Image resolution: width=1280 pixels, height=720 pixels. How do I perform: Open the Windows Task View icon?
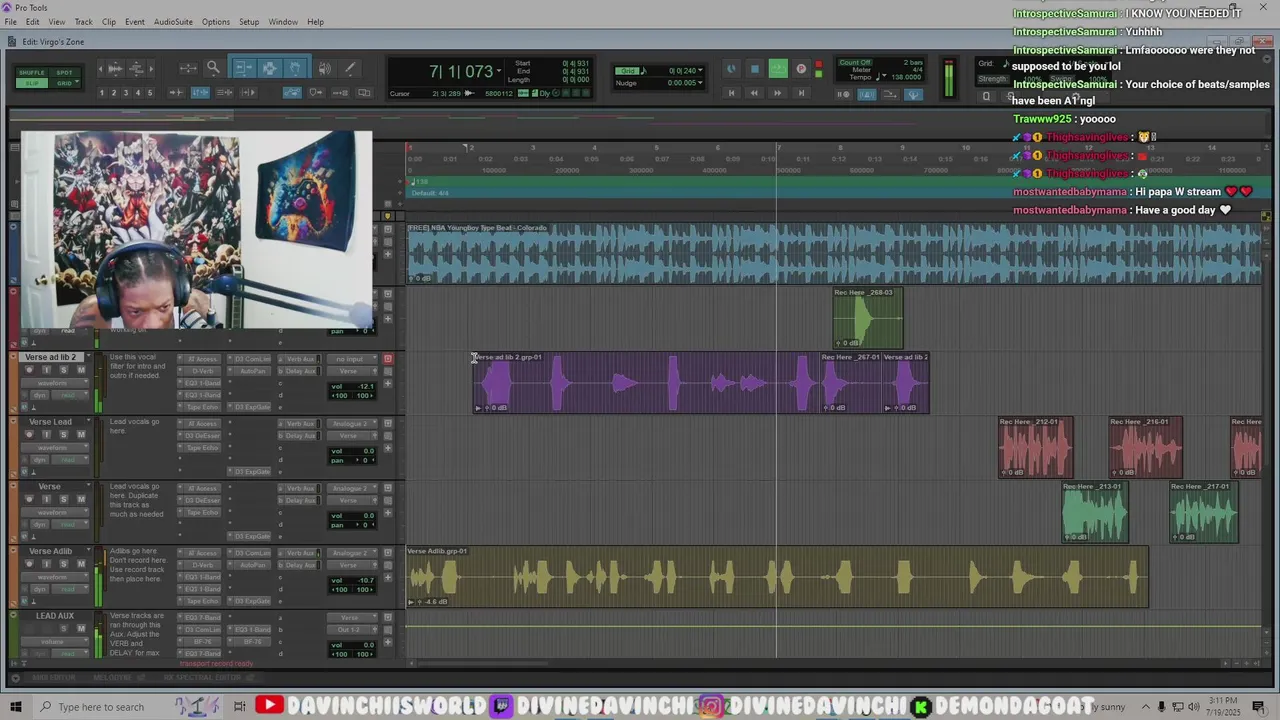click(x=240, y=707)
